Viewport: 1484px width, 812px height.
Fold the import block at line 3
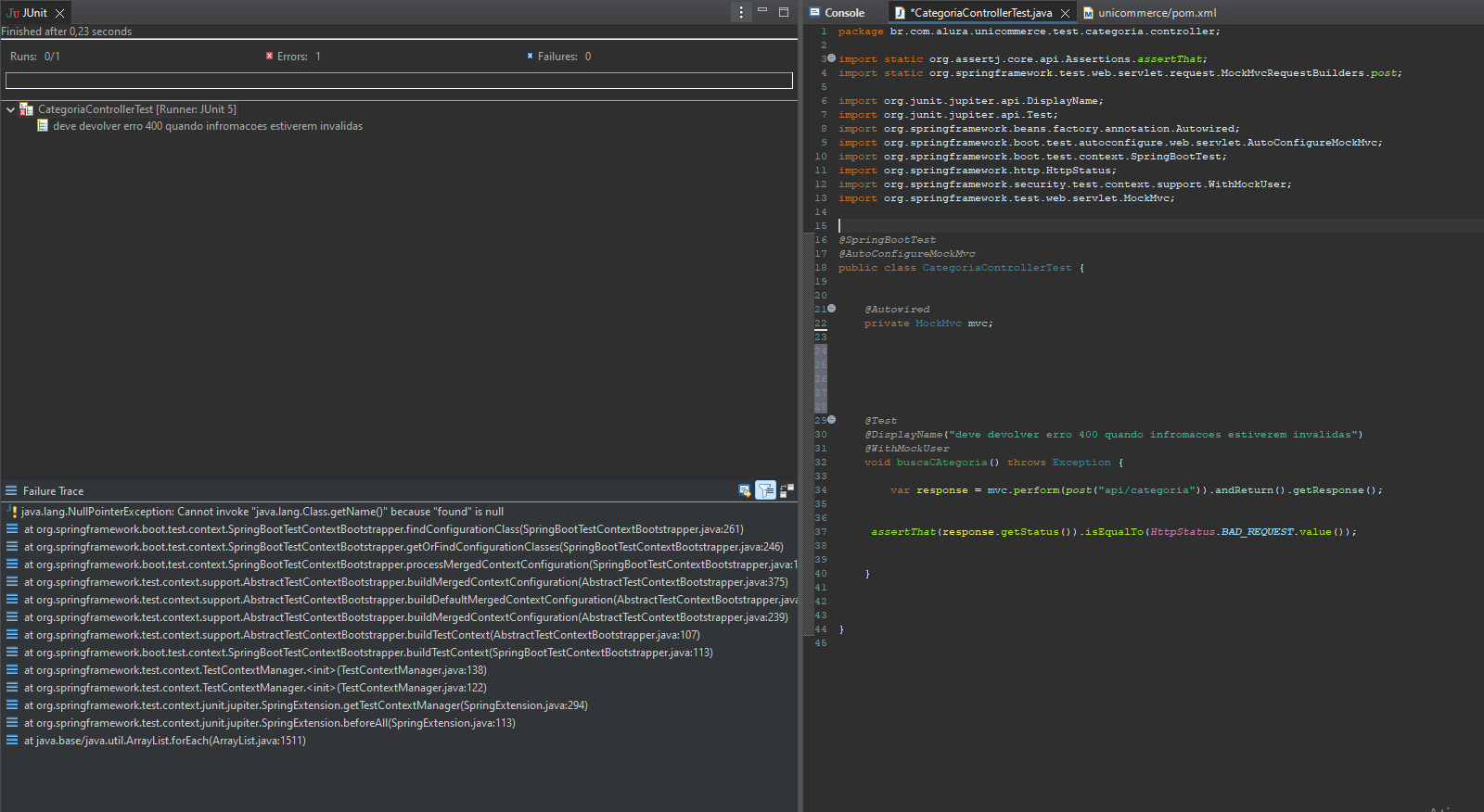[831, 58]
